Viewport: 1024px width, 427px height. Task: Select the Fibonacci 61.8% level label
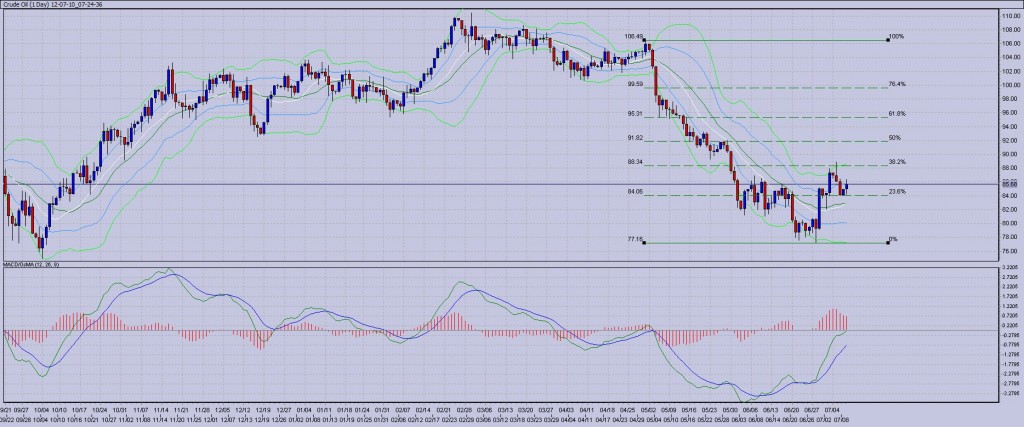(x=896, y=113)
